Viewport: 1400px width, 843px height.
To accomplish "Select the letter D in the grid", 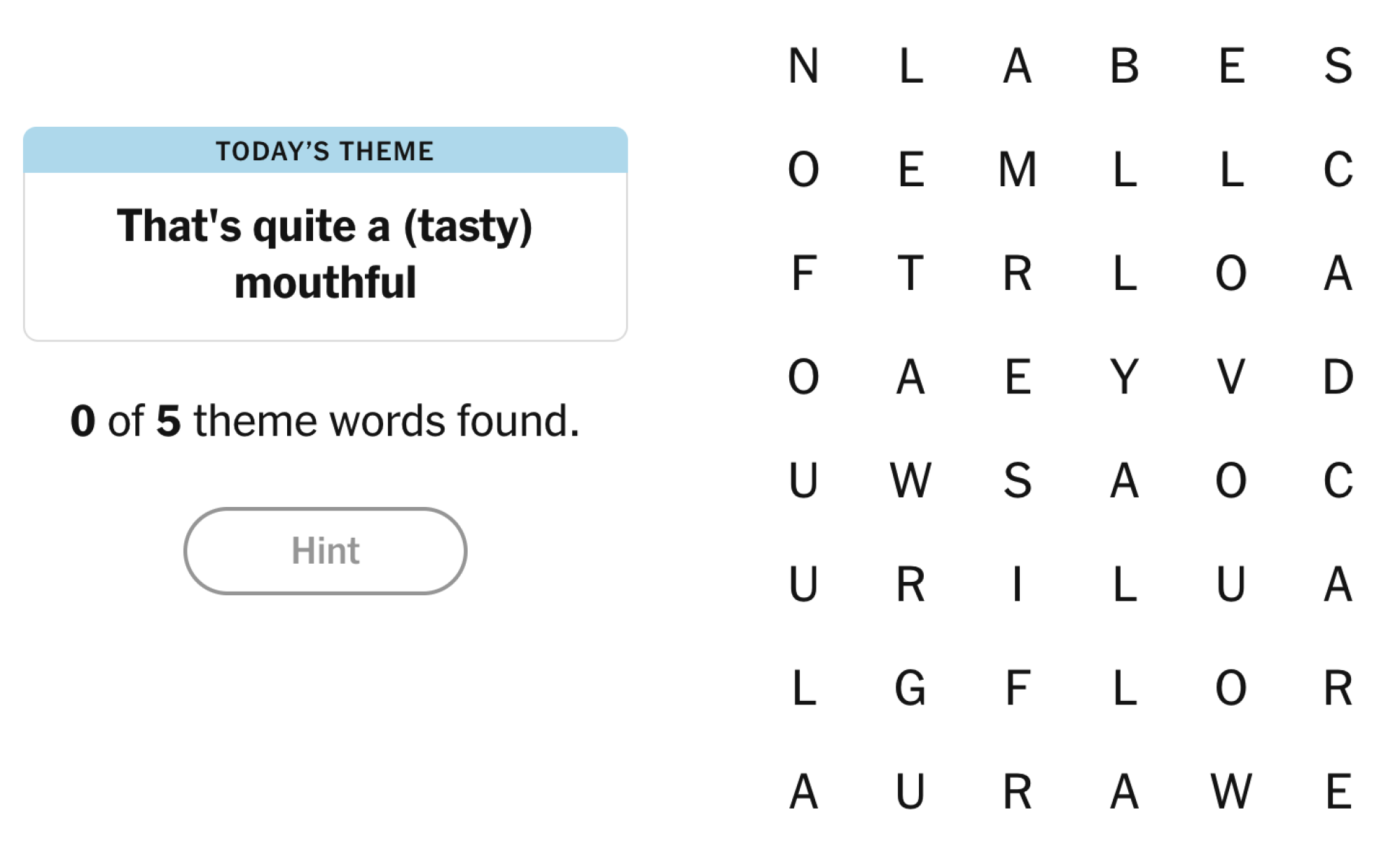I will (x=1338, y=377).
